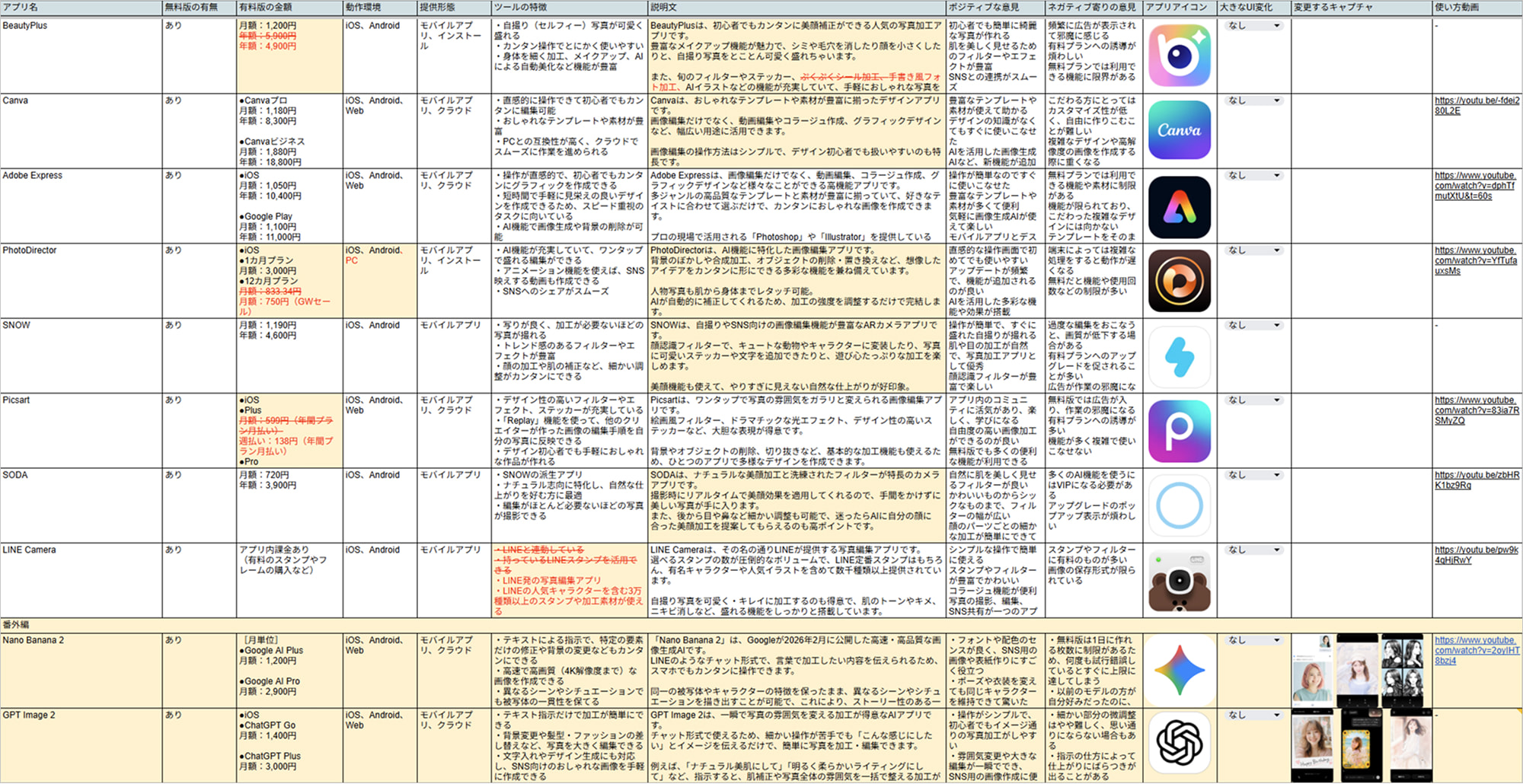Select the 無料版の有無 column header
1523x784 pixels.
(199, 8)
